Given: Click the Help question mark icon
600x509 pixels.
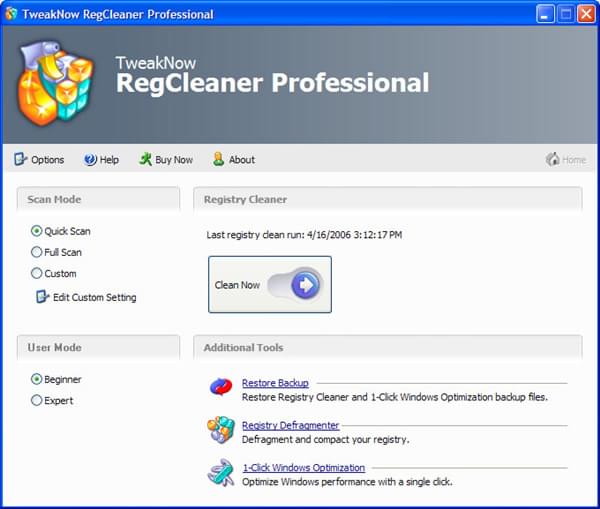Looking at the screenshot, I should click(90, 159).
